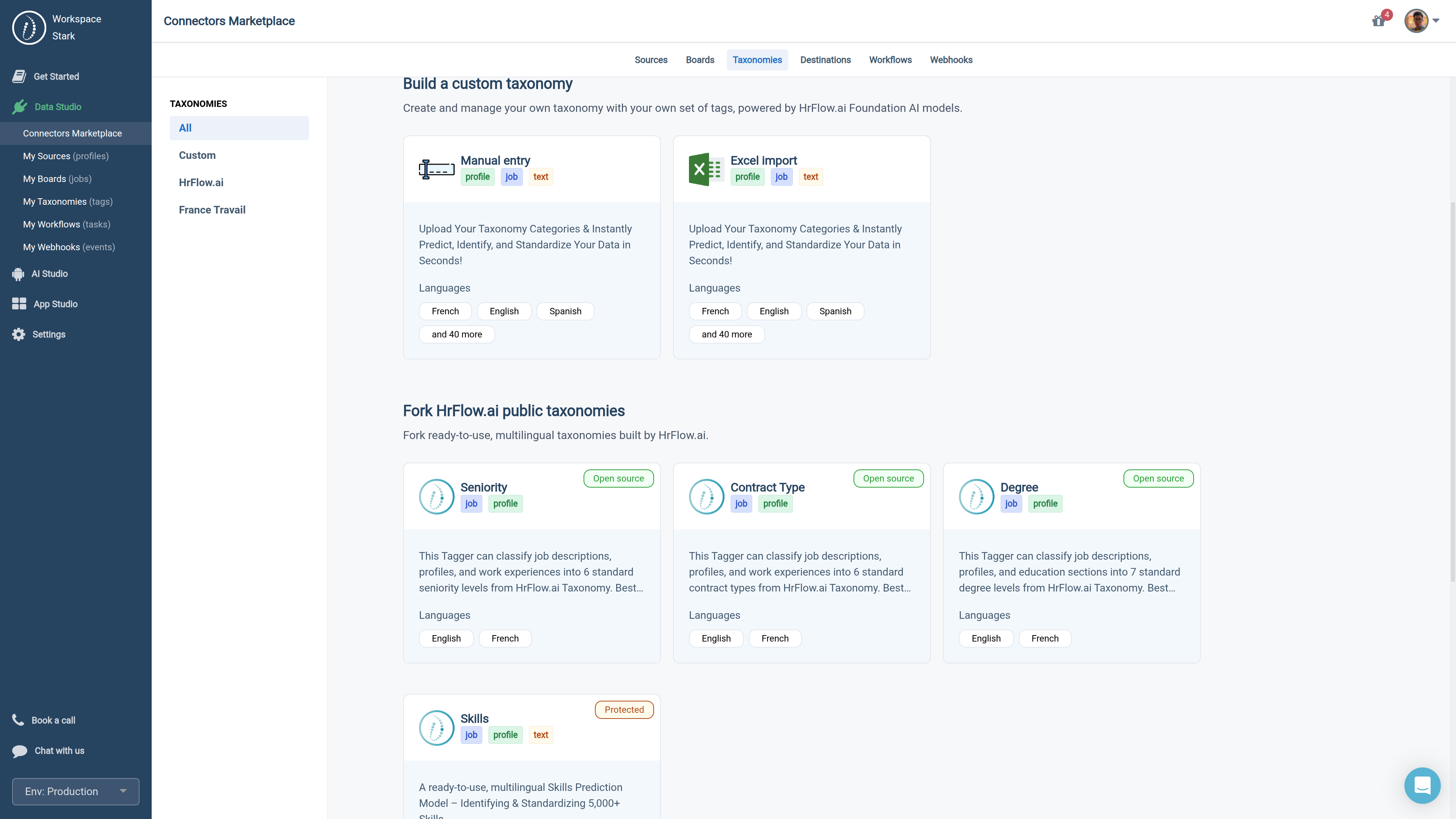Click the App Studio grid icon
The image size is (1456, 819).
coord(19,303)
